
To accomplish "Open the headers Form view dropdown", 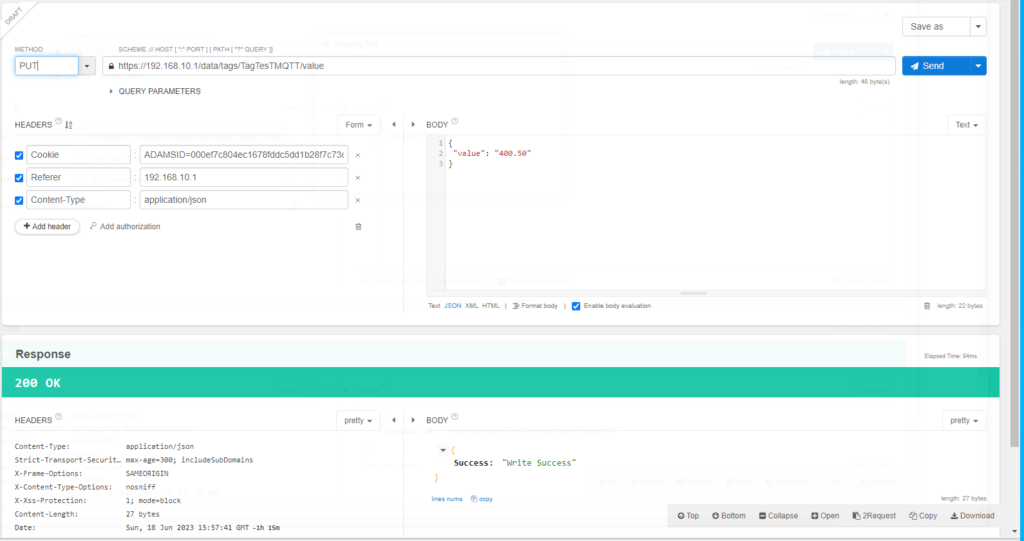I will (359, 125).
